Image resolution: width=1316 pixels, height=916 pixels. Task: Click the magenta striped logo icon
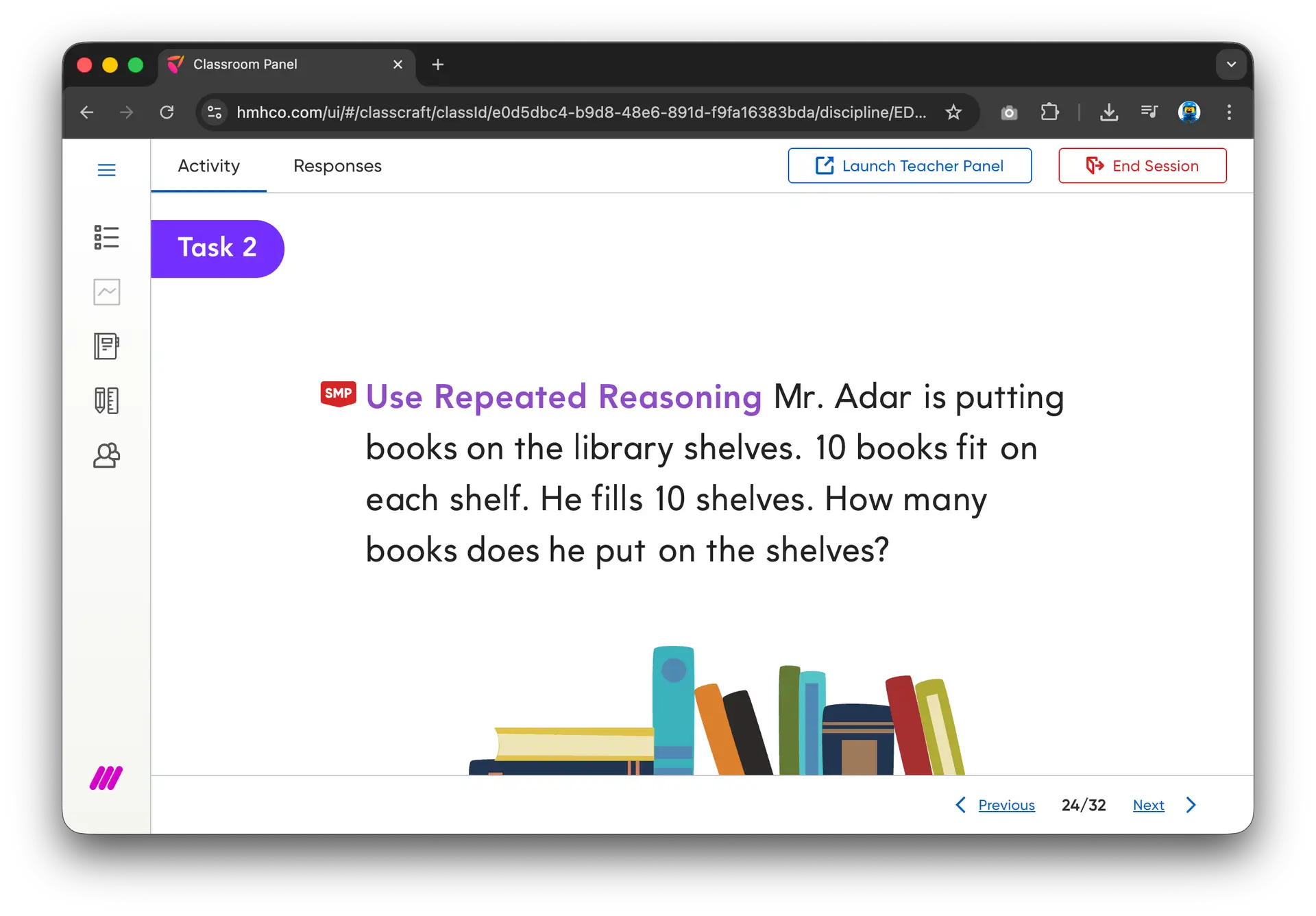click(106, 778)
